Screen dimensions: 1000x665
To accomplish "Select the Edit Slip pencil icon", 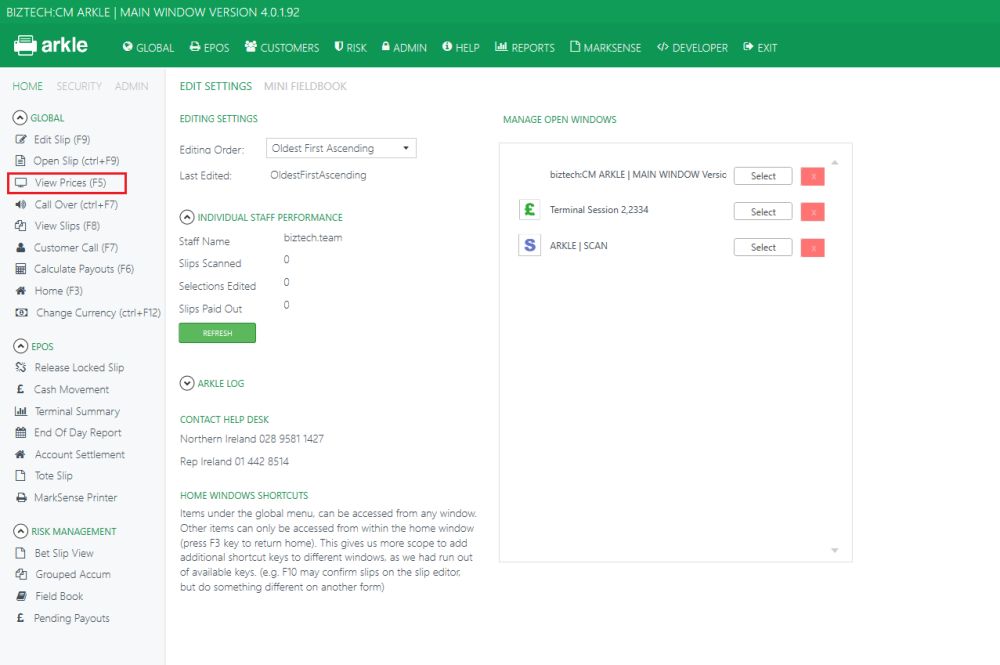I will [19, 139].
